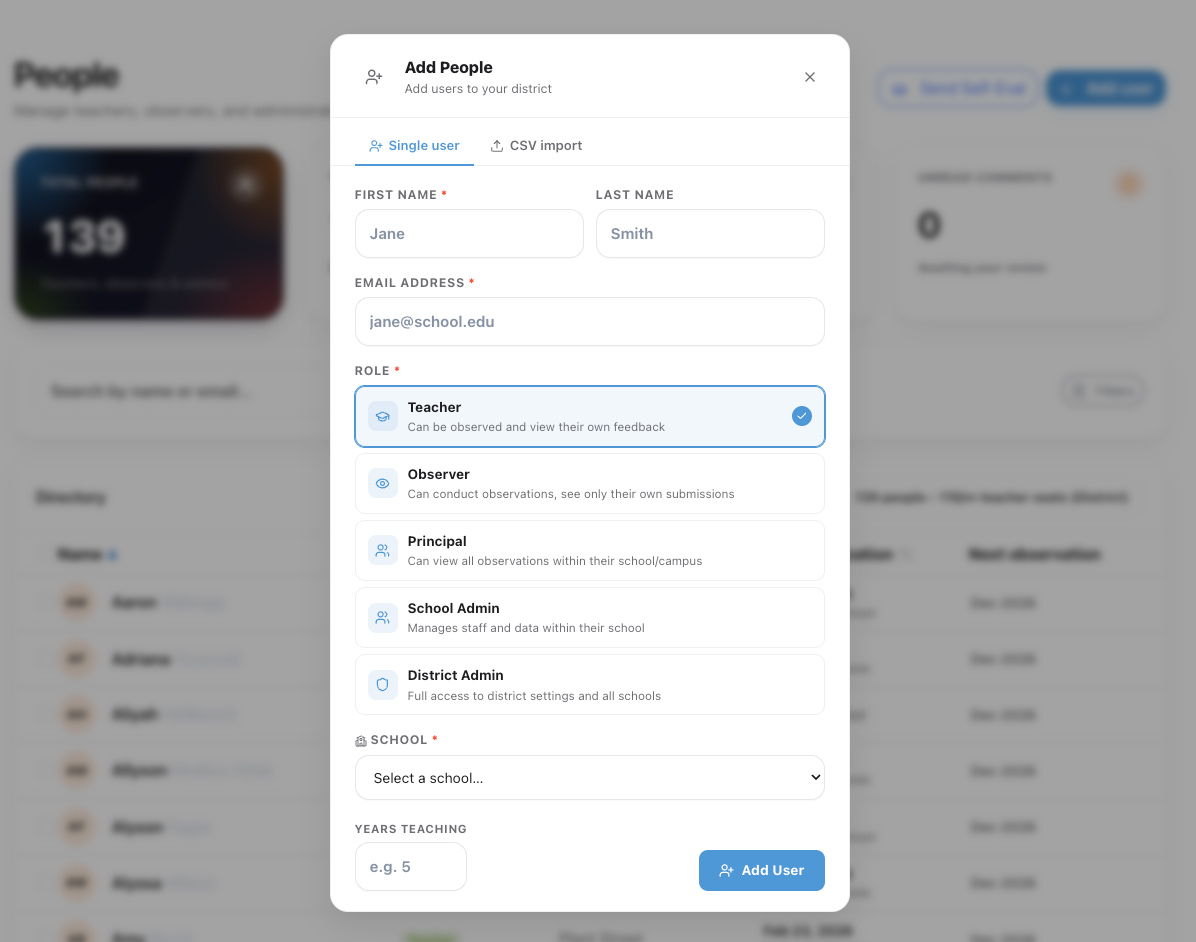Choose the District Admin role
Viewport: 1196px width, 942px height.
[590, 685]
